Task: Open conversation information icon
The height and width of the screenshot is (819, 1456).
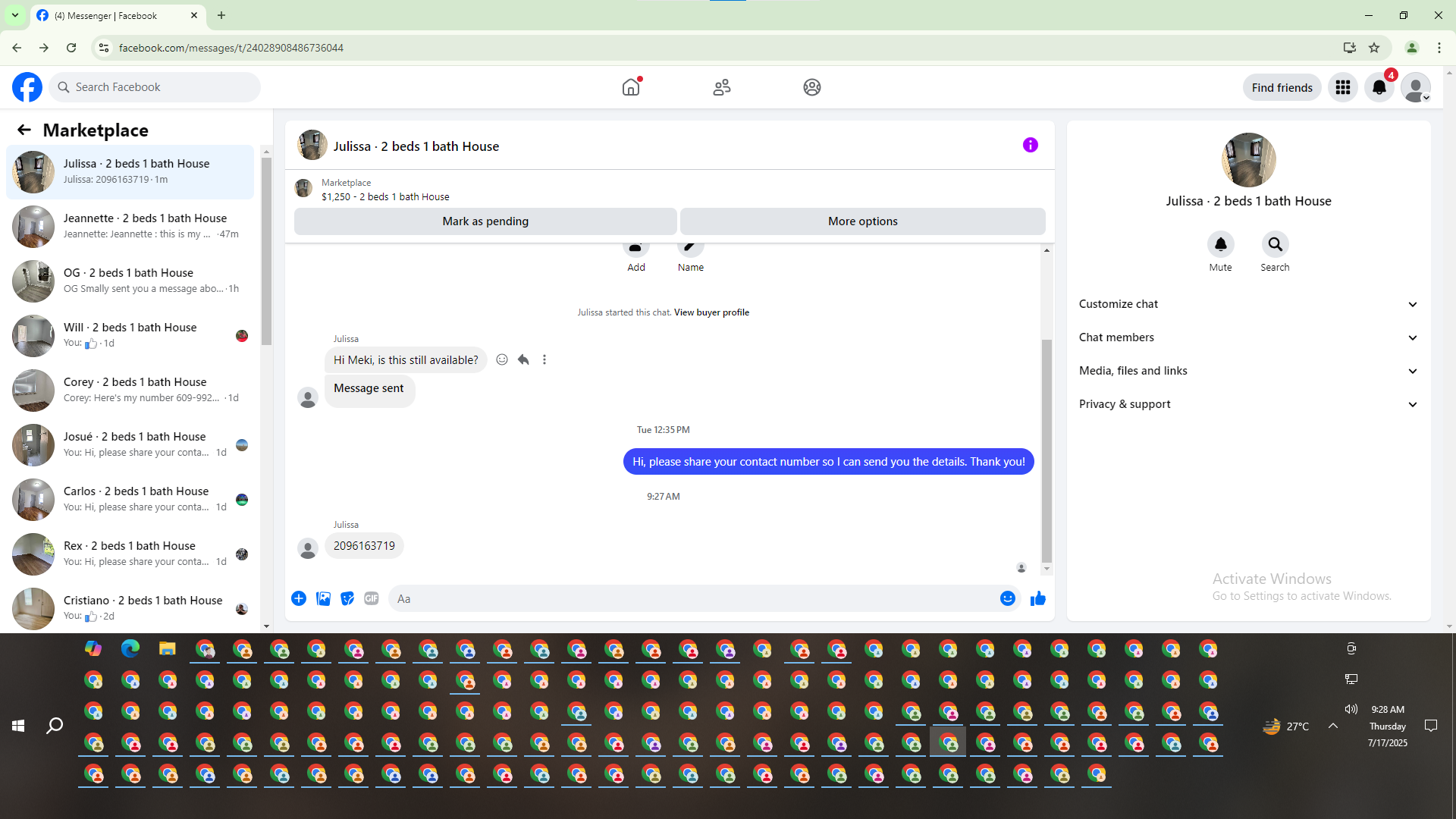Action: (x=1031, y=145)
